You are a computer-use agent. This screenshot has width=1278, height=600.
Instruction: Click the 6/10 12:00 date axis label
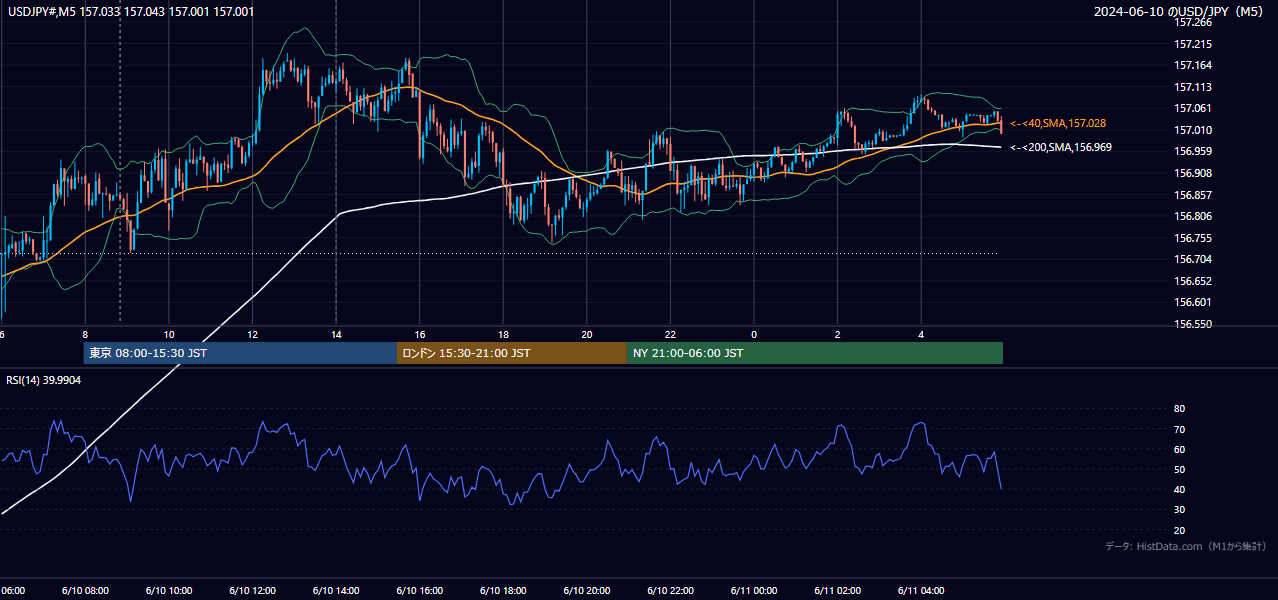252,591
